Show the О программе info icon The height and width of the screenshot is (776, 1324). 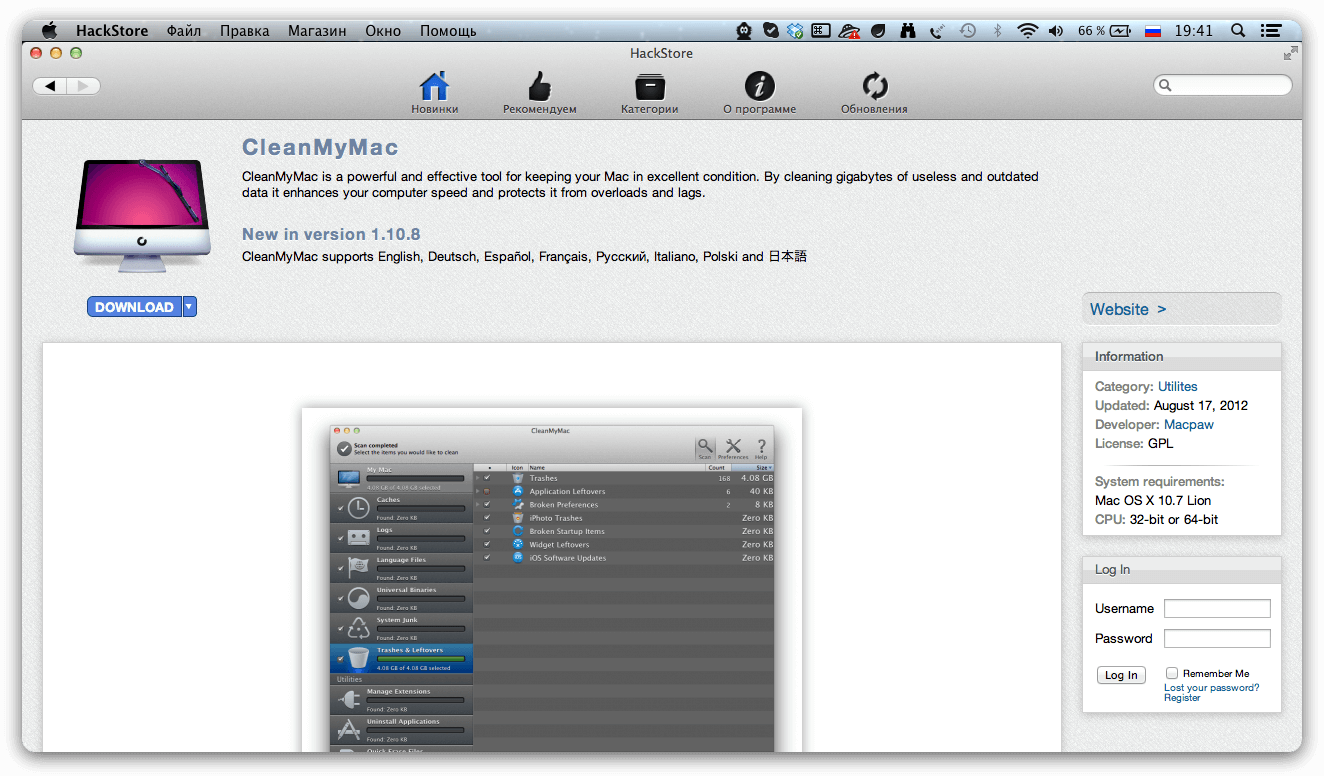(x=759, y=87)
